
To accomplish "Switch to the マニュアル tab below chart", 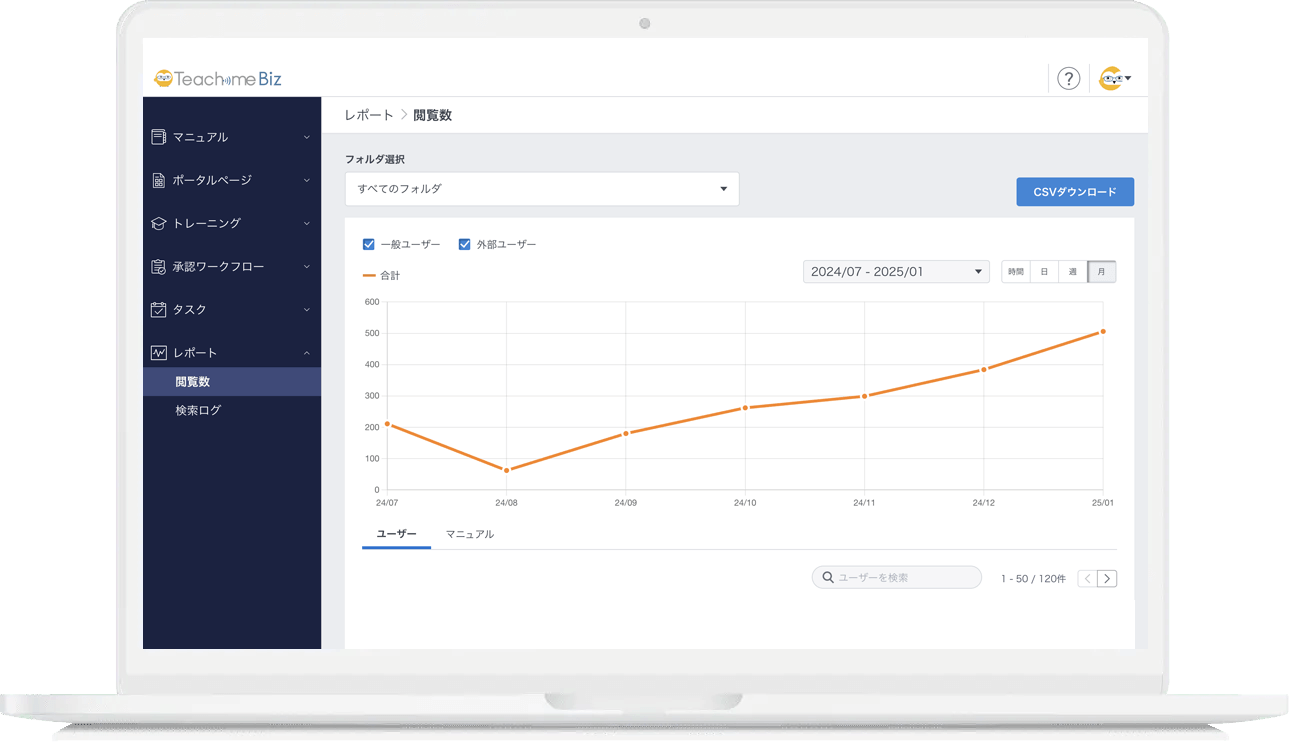I will coord(469,534).
